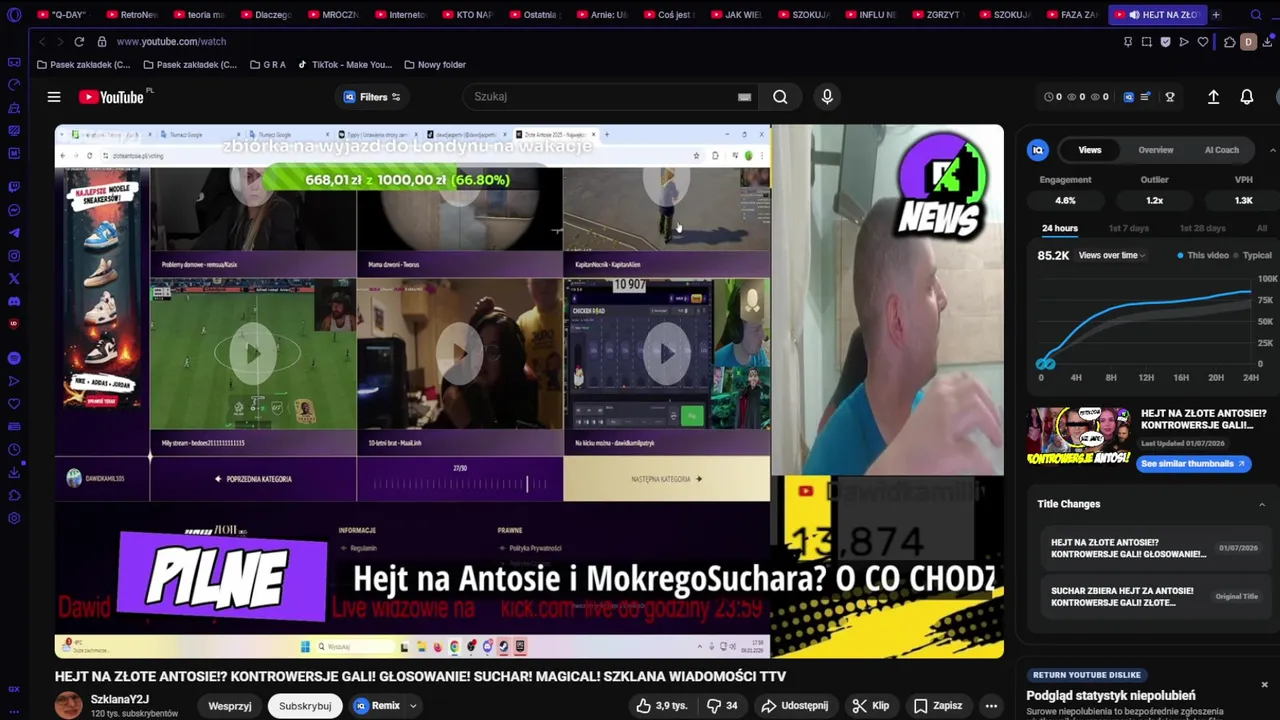Open the SzklanaY2J channel name link
Image resolution: width=1280 pixels, height=720 pixels.
119,700
